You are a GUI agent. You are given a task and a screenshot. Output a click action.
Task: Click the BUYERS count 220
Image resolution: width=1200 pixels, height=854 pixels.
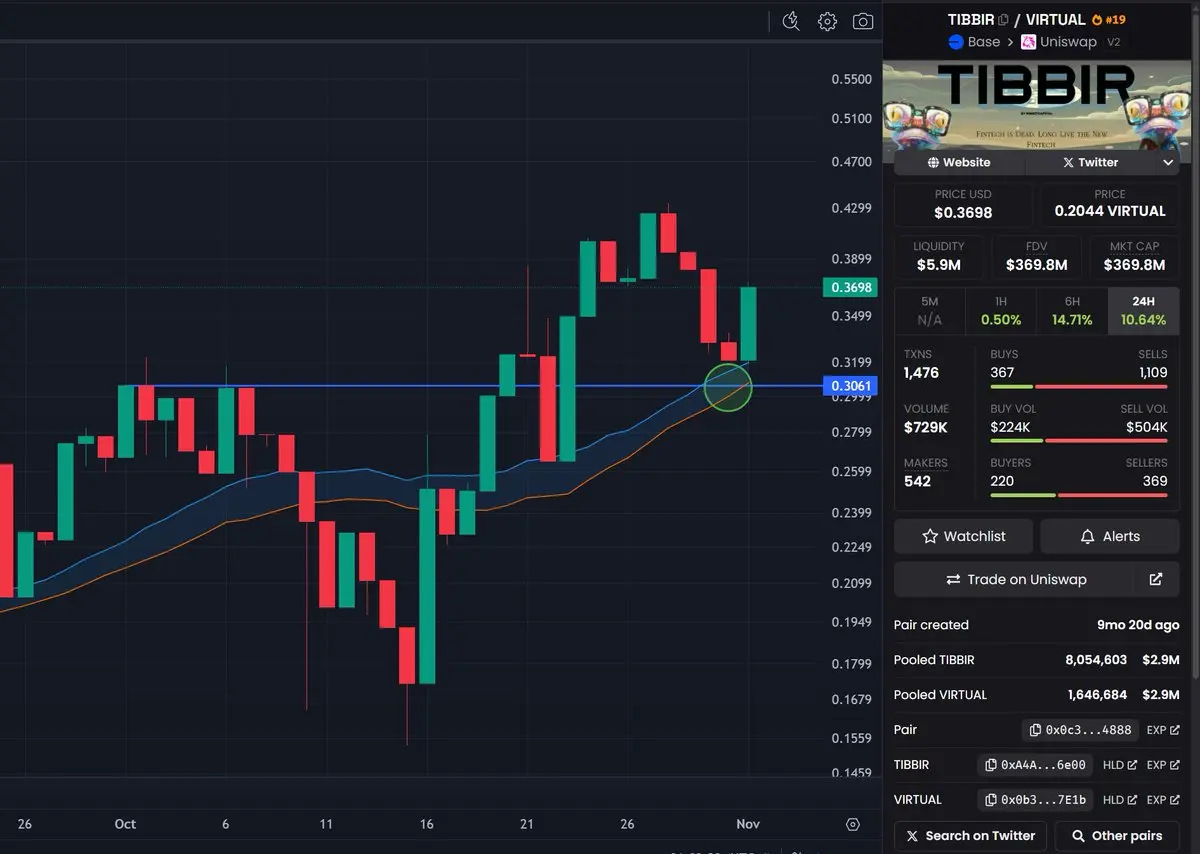tap(1002, 481)
